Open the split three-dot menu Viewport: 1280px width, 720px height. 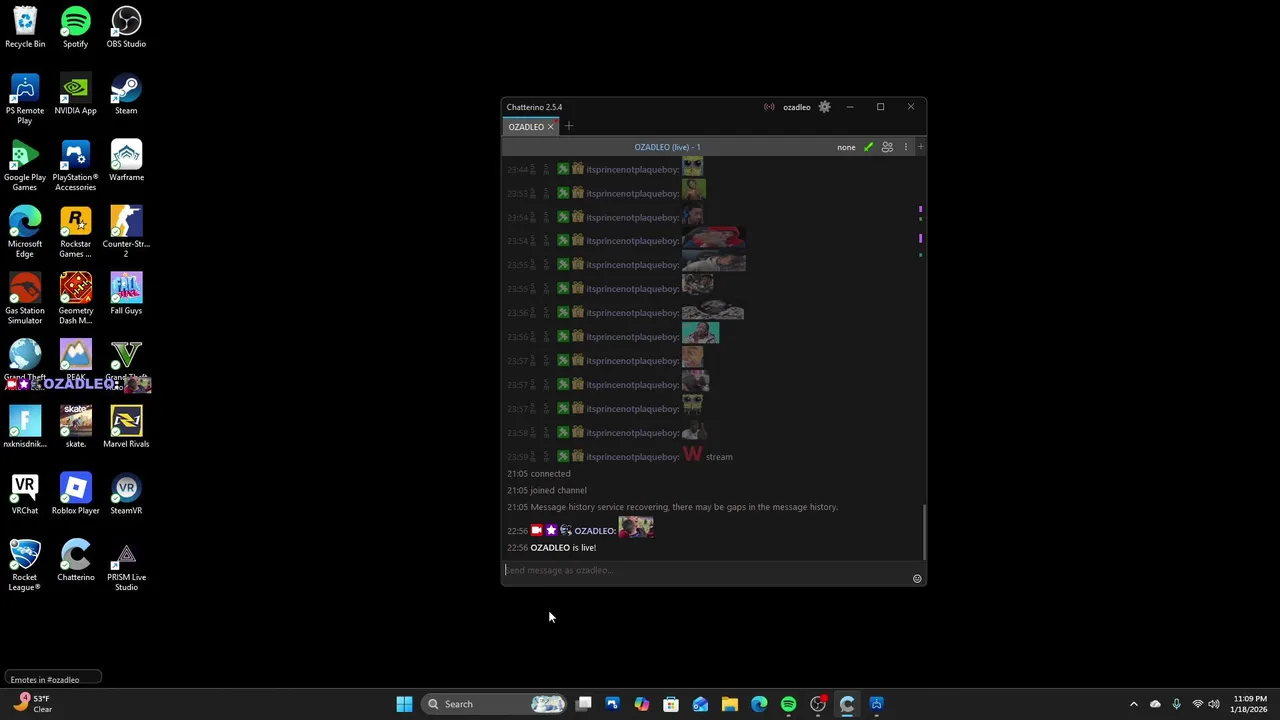click(x=906, y=147)
